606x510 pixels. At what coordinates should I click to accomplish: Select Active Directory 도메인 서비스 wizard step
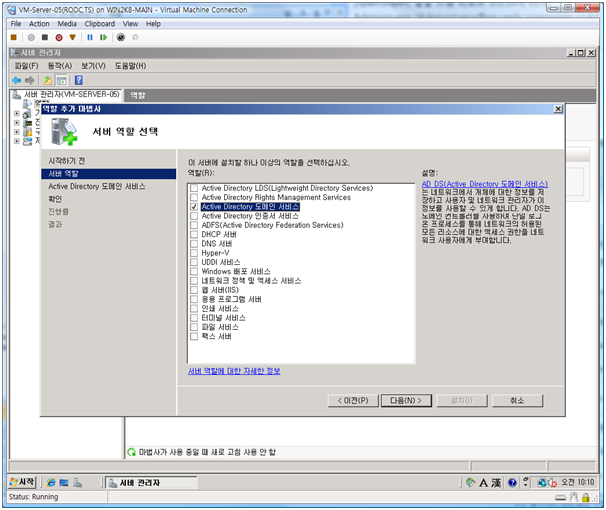(97, 187)
